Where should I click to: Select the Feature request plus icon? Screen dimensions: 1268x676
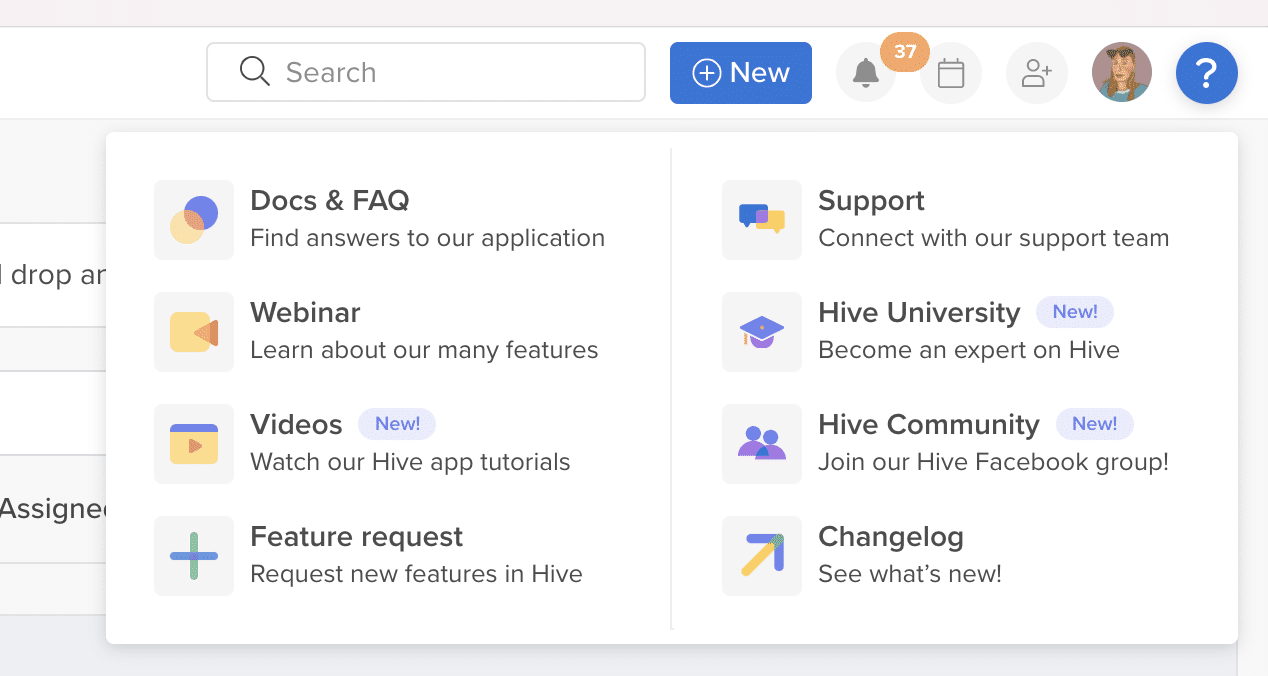pyautogui.click(x=194, y=556)
